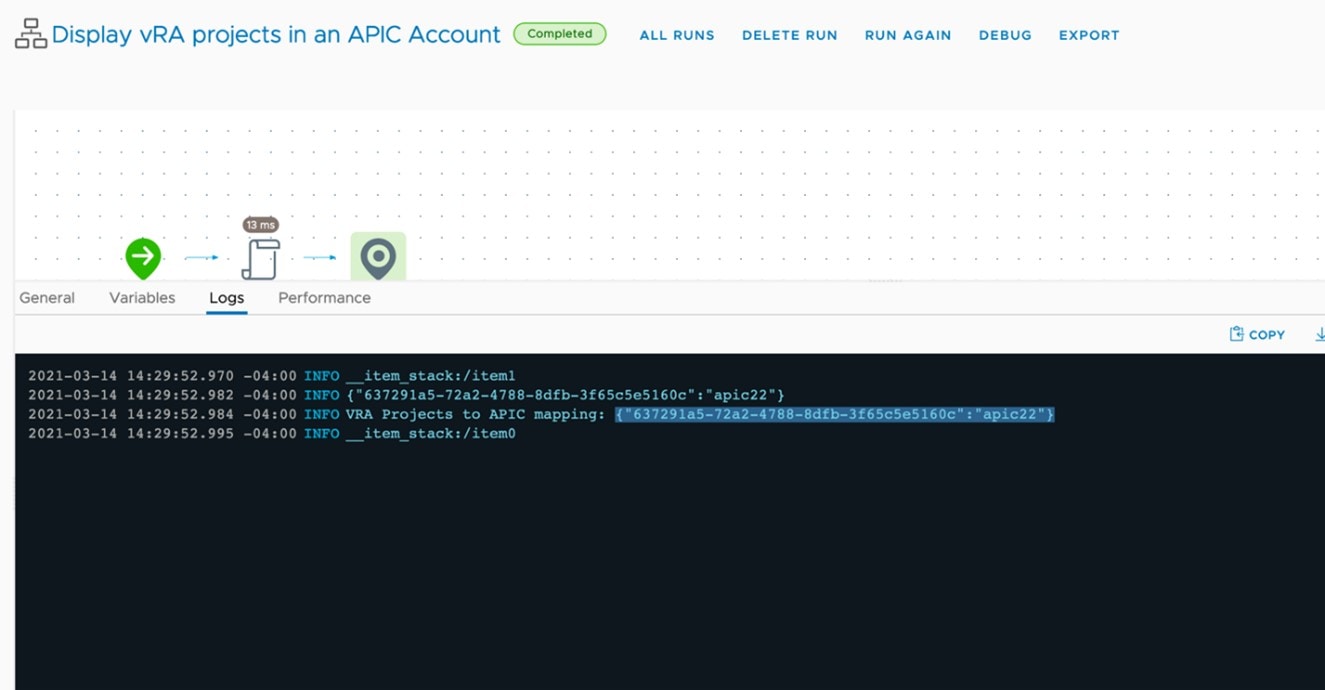This screenshot has width=1325, height=690.
Task: Open the General tab
Action: coord(47,298)
